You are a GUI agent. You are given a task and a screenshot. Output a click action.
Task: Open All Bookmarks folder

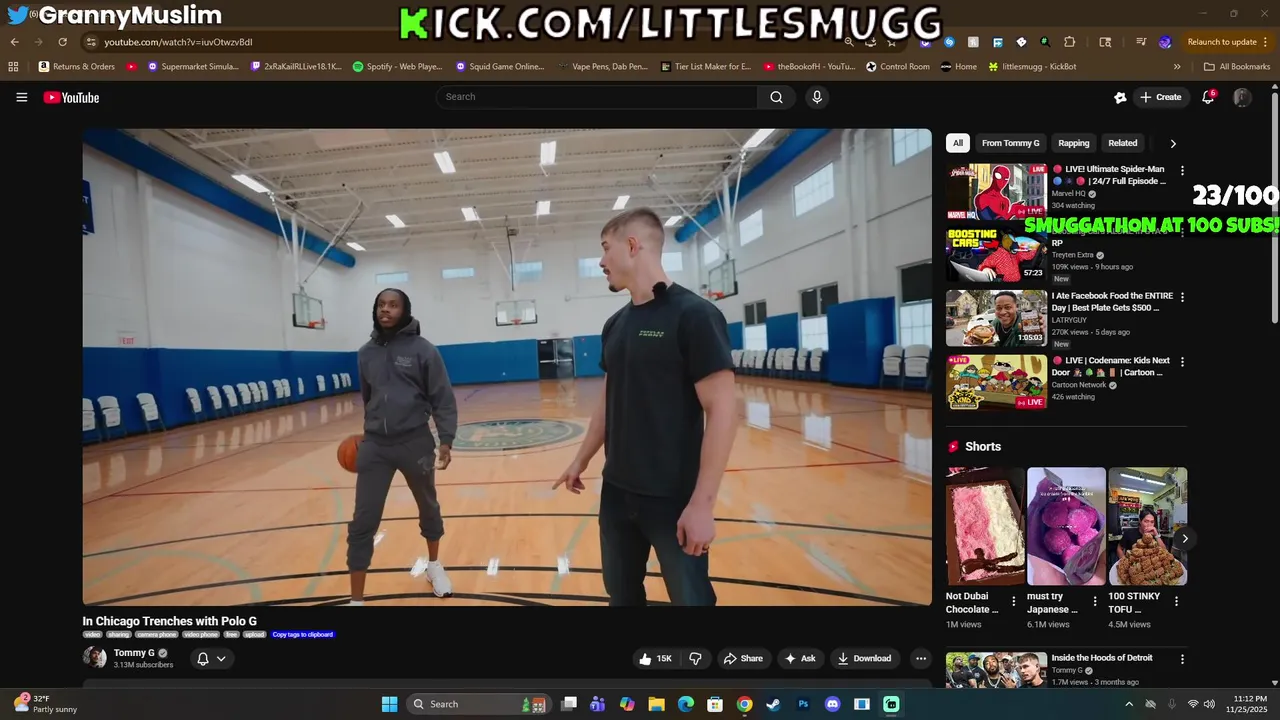tap(1237, 67)
